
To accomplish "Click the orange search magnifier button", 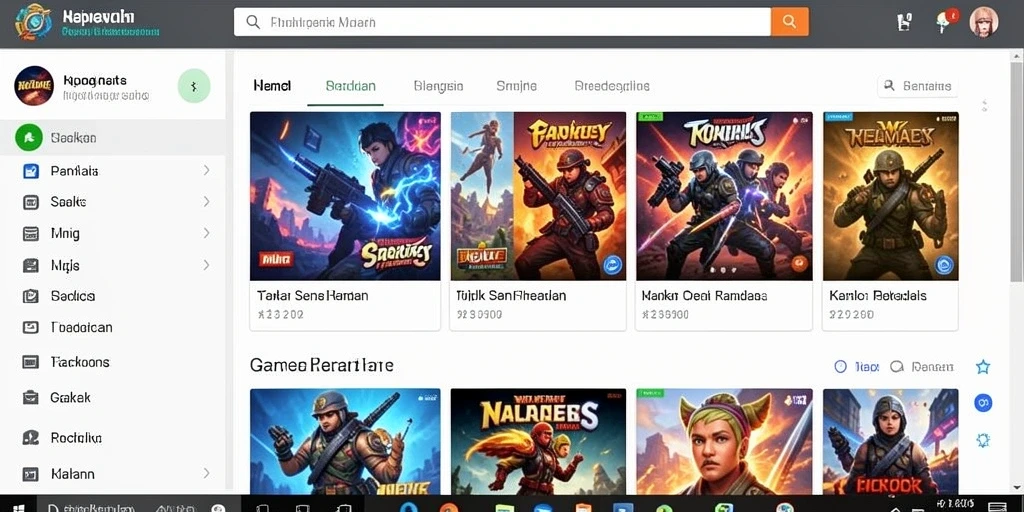I will pos(790,22).
